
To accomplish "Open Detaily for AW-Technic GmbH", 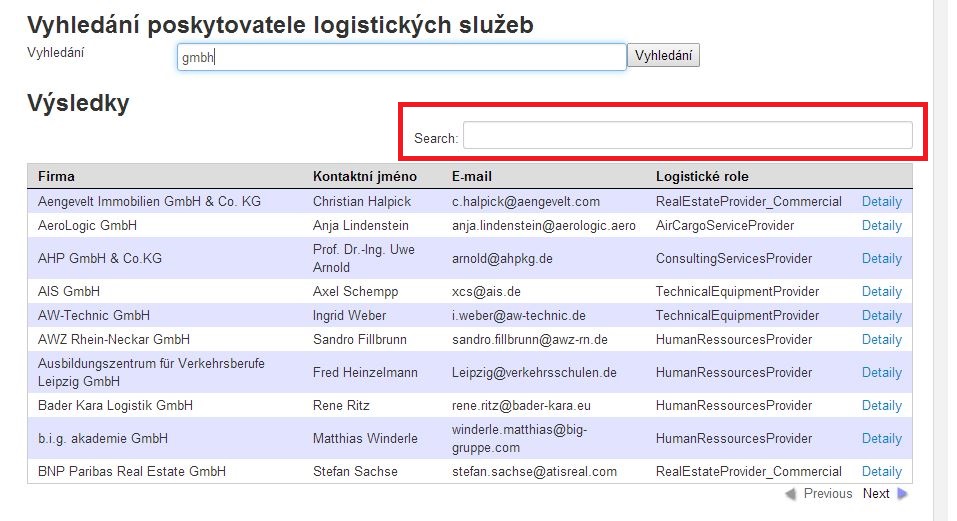I will [x=881, y=315].
